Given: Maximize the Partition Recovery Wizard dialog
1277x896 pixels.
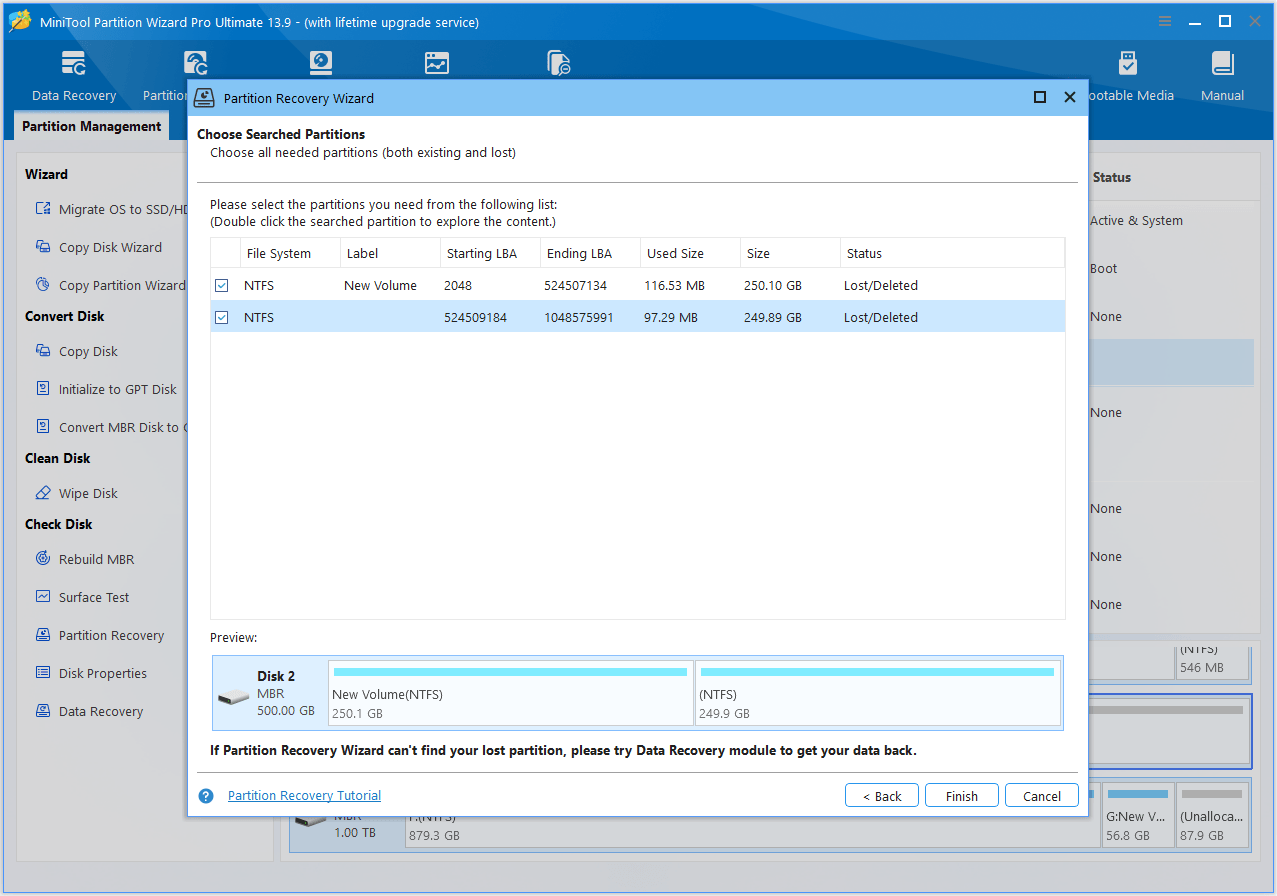Looking at the screenshot, I should 1040,97.
